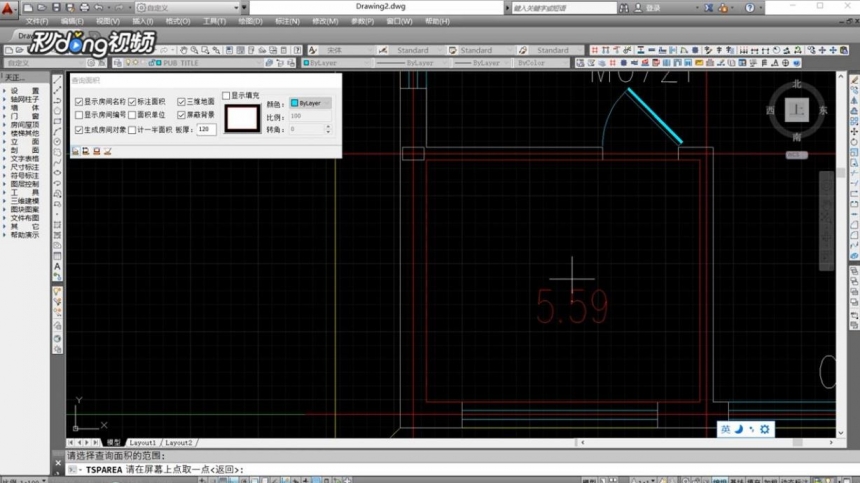Open the 编辑(E) menu
Screen dimensions: 860x483
(72, 21)
